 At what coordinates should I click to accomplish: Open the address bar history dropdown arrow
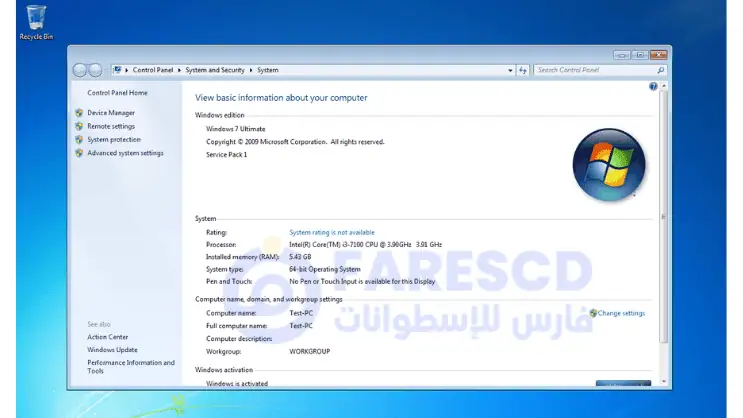[x=510, y=70]
